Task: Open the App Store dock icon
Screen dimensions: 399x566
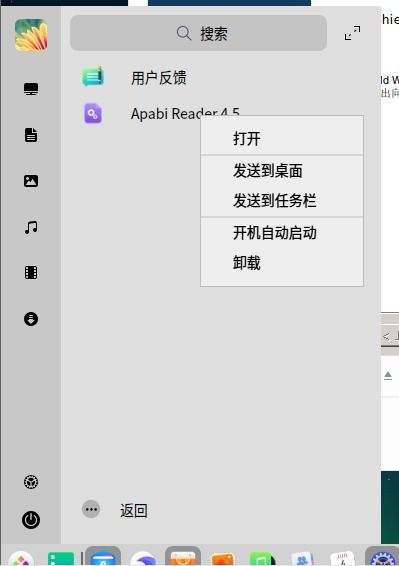Action: pos(183,557)
